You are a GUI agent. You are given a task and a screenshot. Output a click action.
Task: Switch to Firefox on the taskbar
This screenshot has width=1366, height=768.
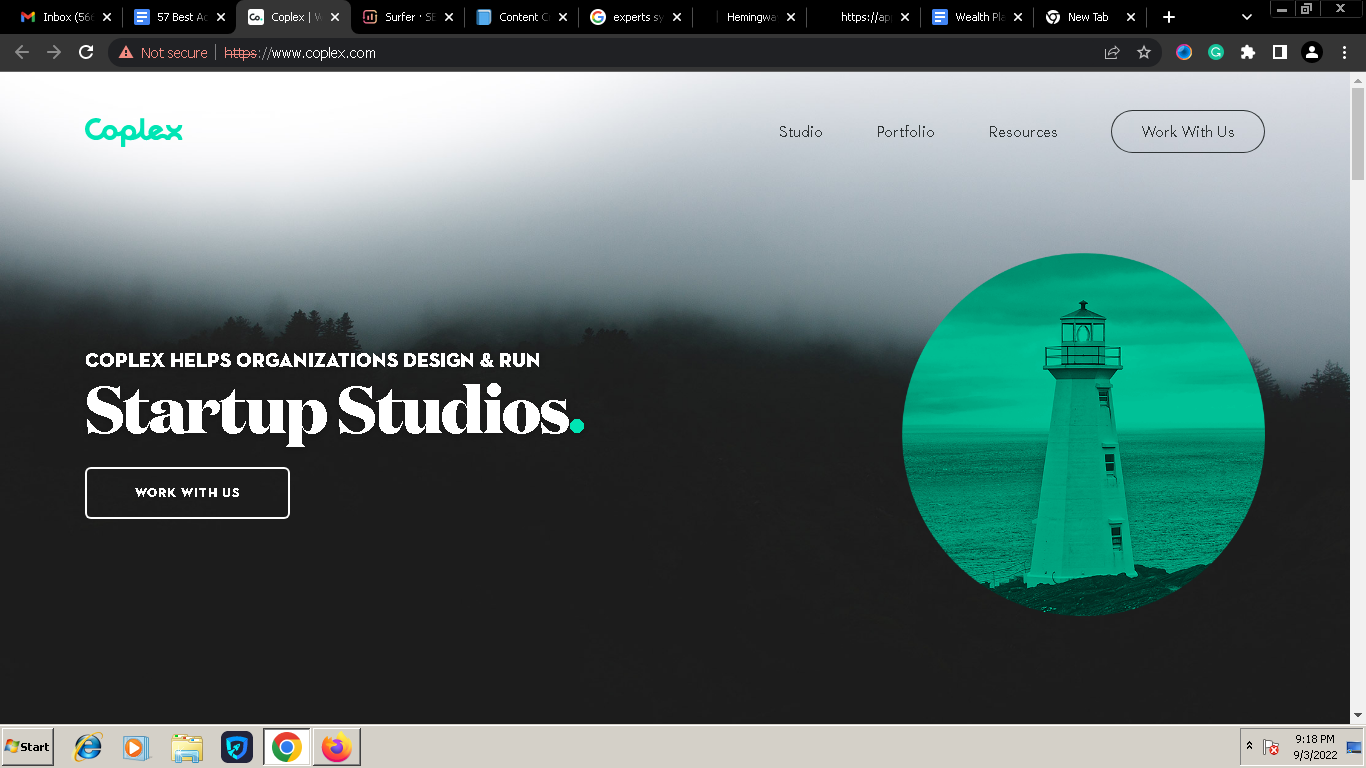337,747
